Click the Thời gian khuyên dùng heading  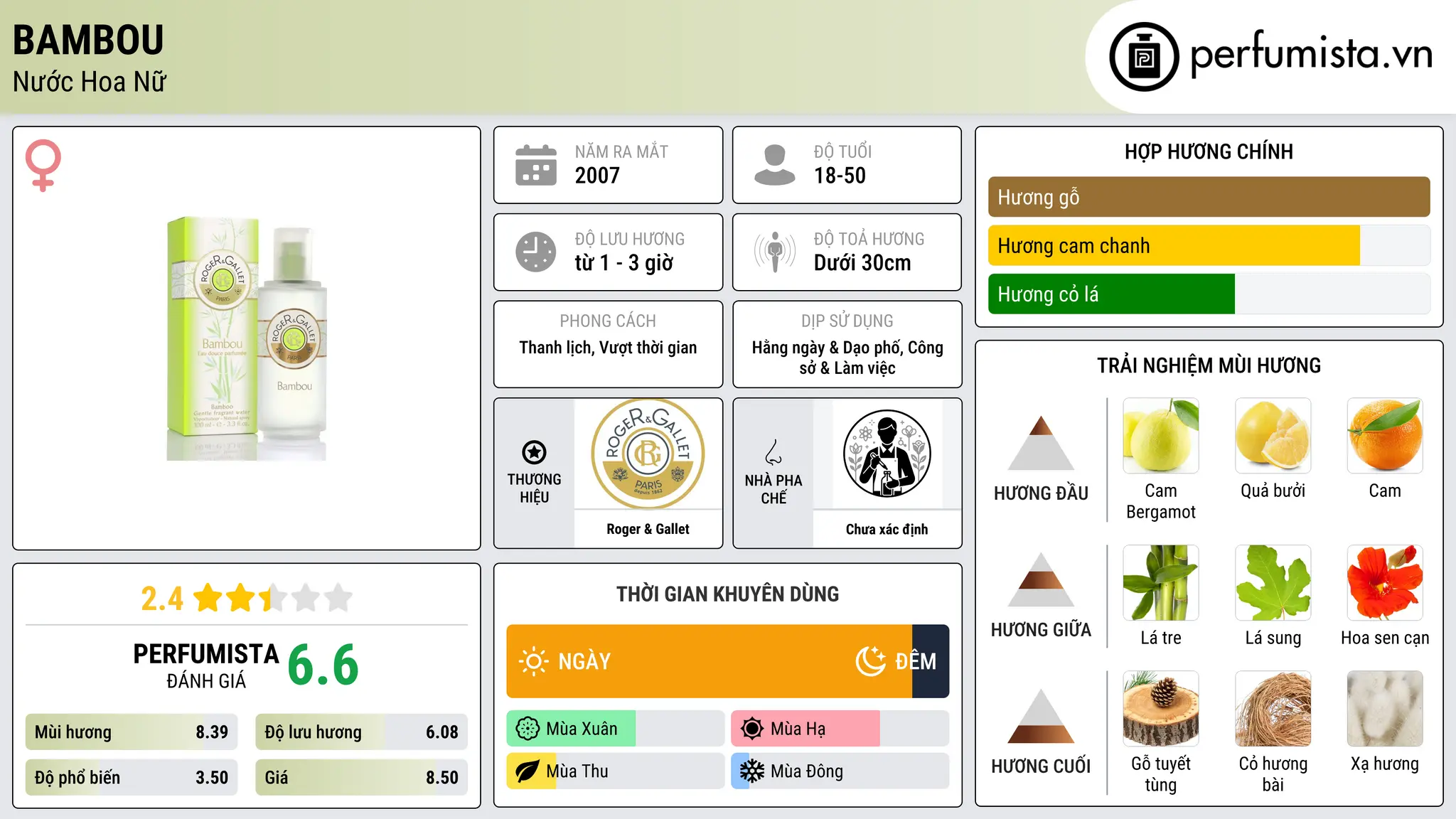[727, 594]
